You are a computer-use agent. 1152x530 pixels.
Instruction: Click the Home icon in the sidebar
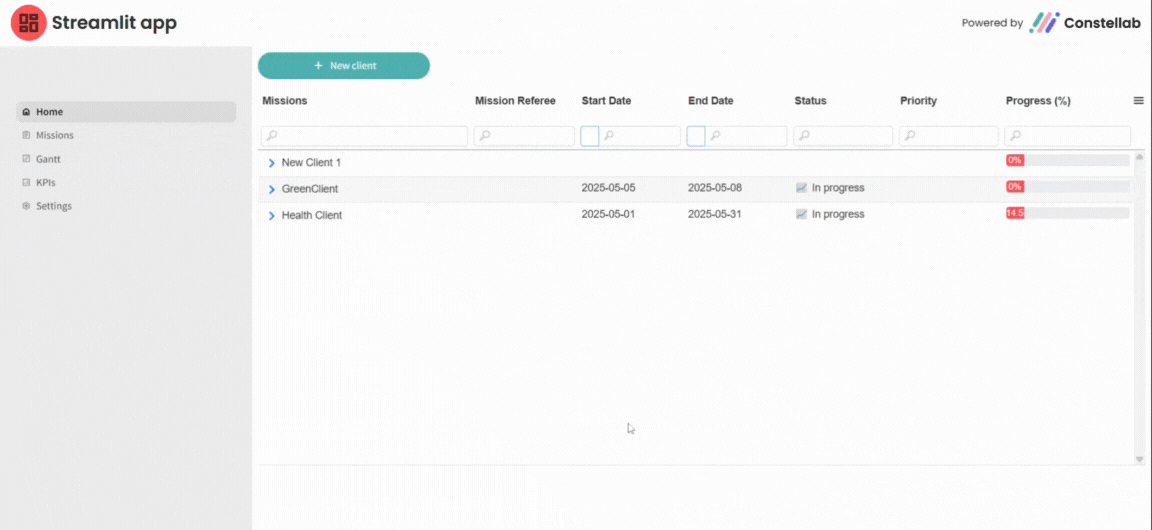(x=26, y=112)
